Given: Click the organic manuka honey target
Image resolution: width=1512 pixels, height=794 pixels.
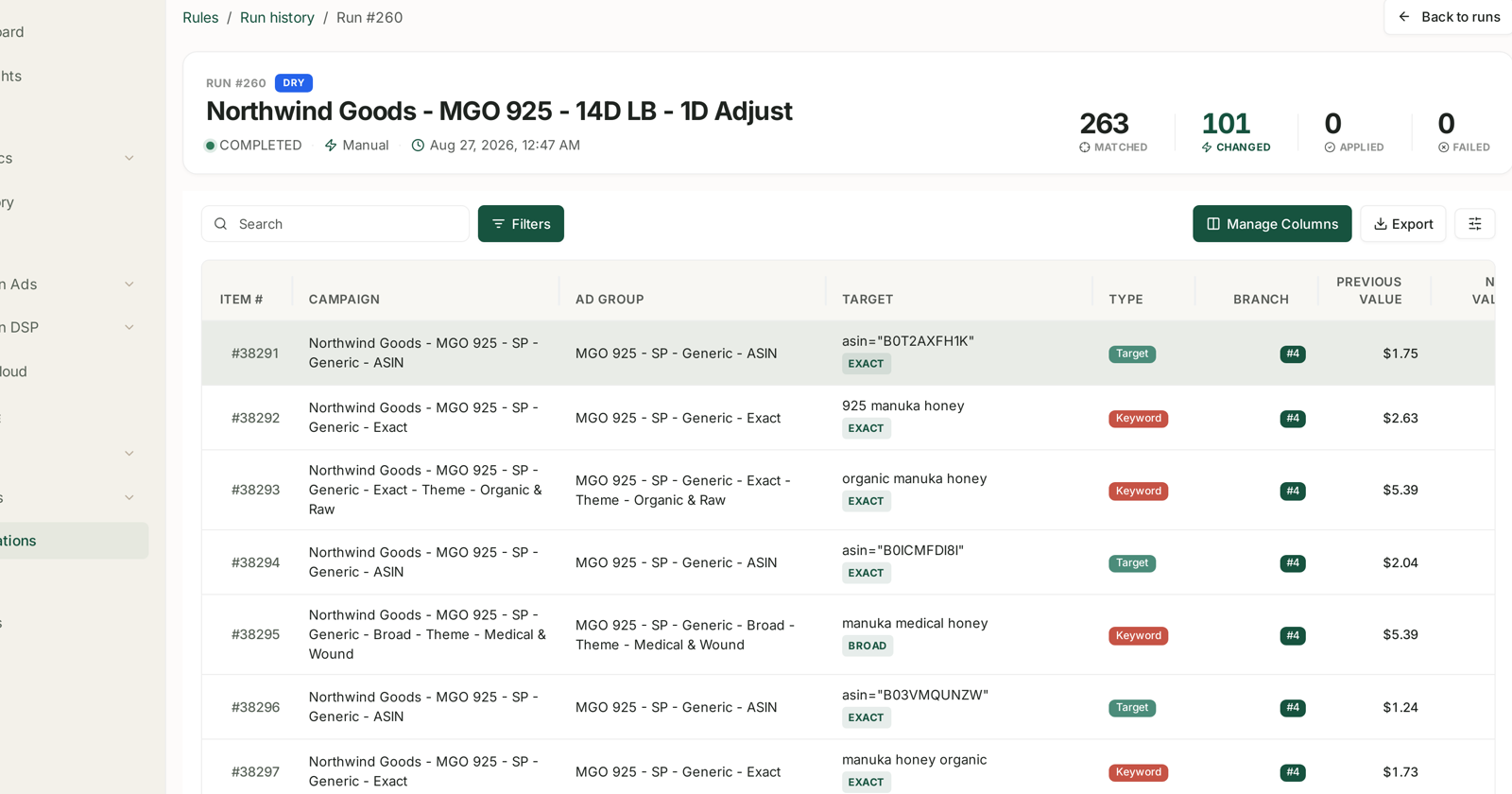Looking at the screenshot, I should pyautogui.click(x=915, y=479).
